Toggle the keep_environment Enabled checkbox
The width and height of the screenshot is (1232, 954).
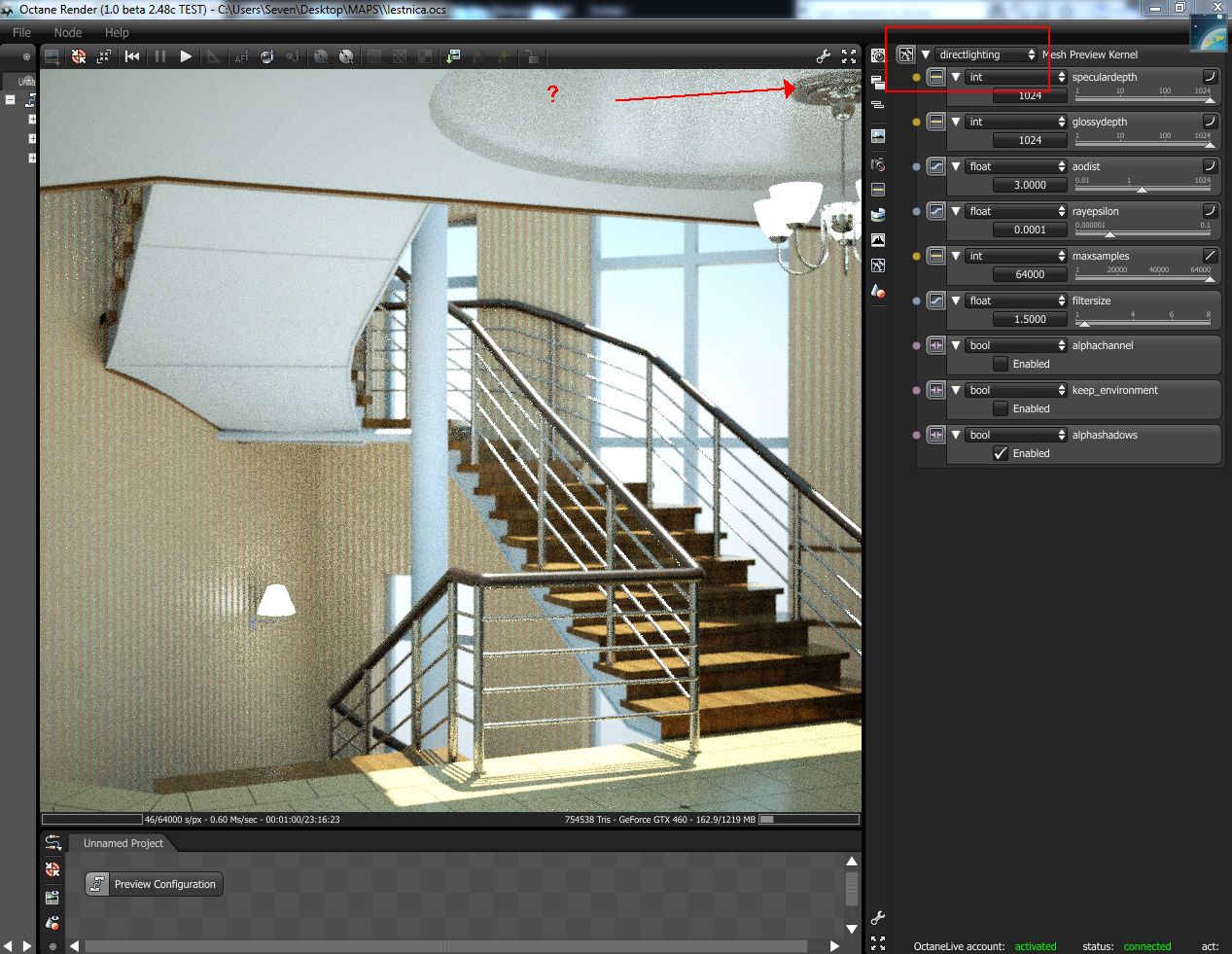coord(1001,408)
